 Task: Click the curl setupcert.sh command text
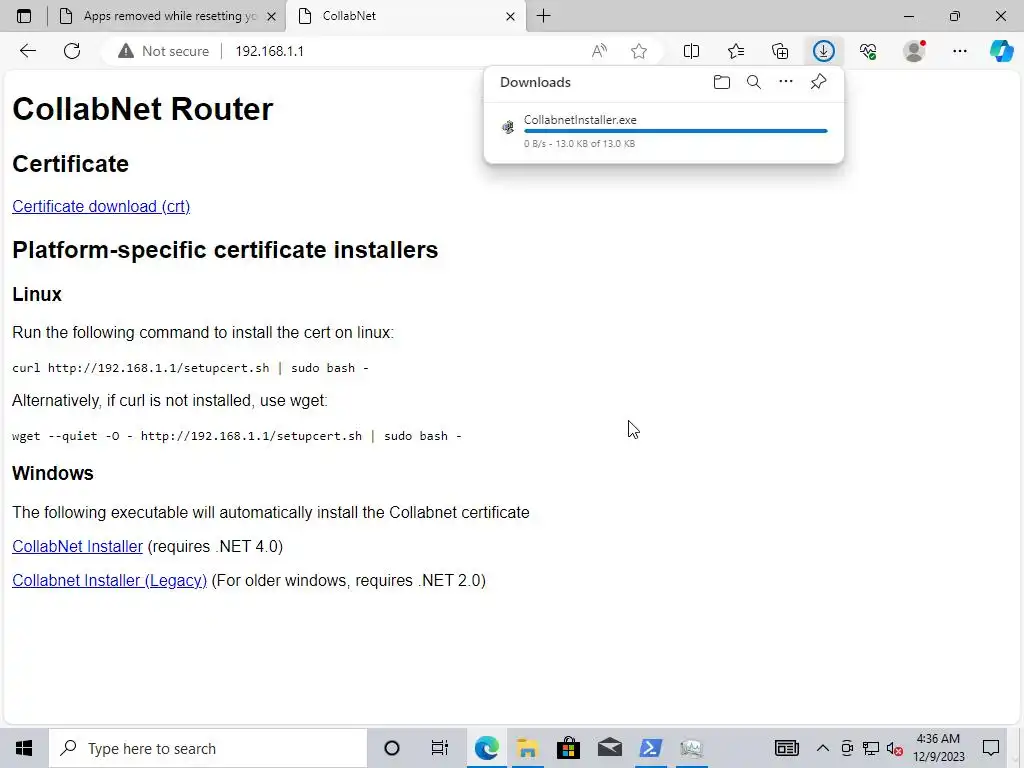190,368
